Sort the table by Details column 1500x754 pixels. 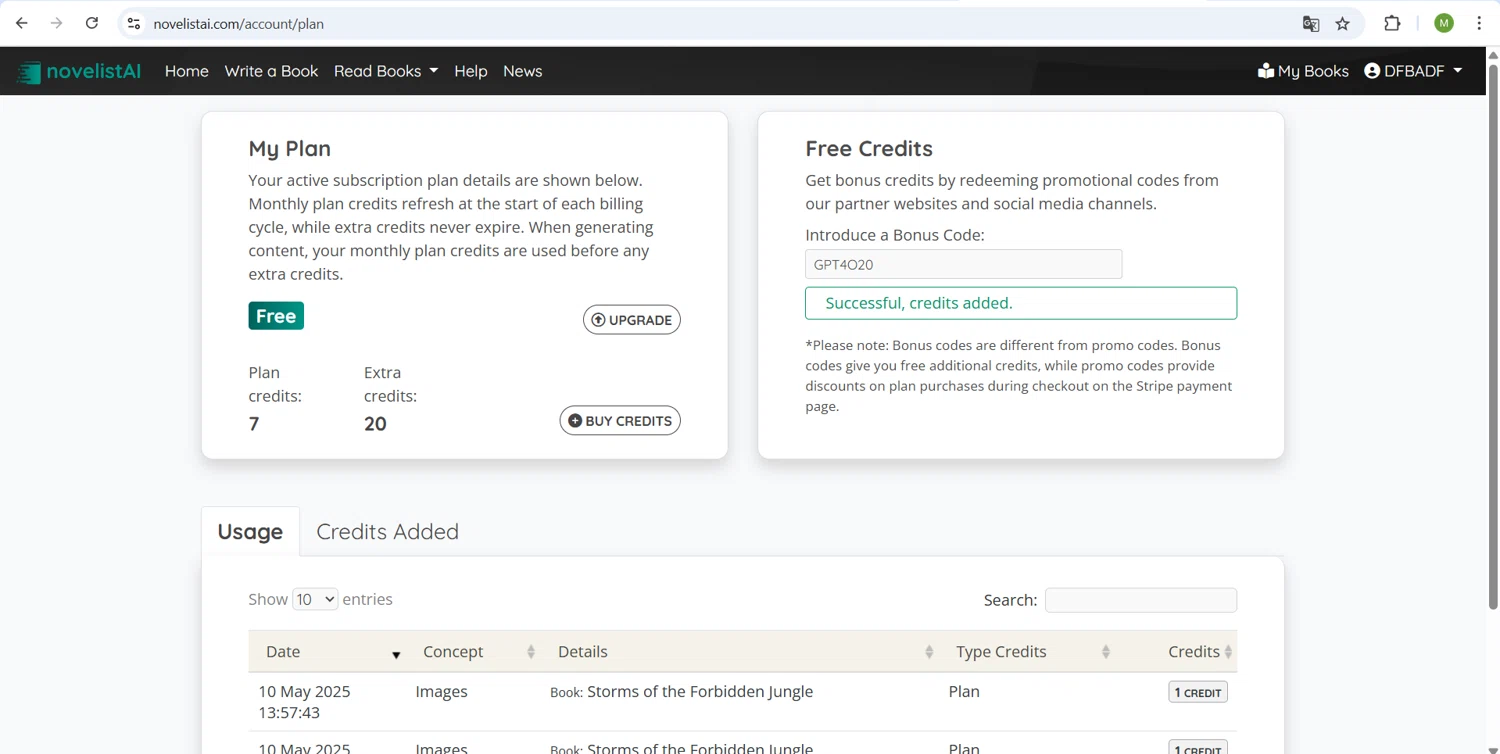741,652
